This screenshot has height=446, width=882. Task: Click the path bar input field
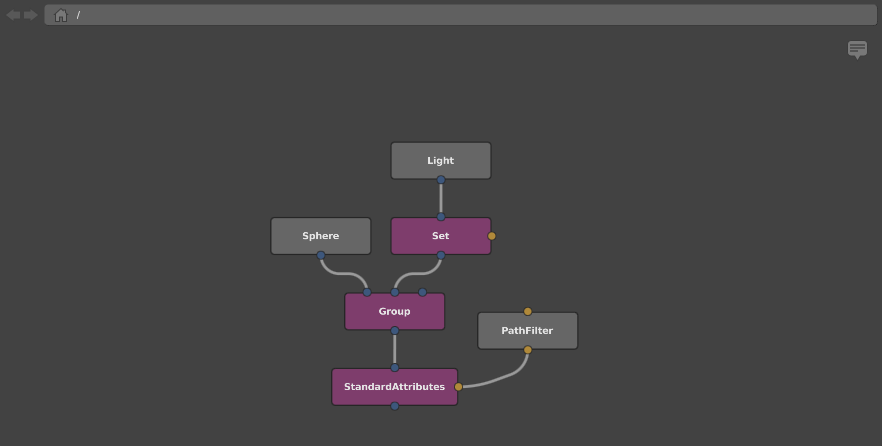461,15
